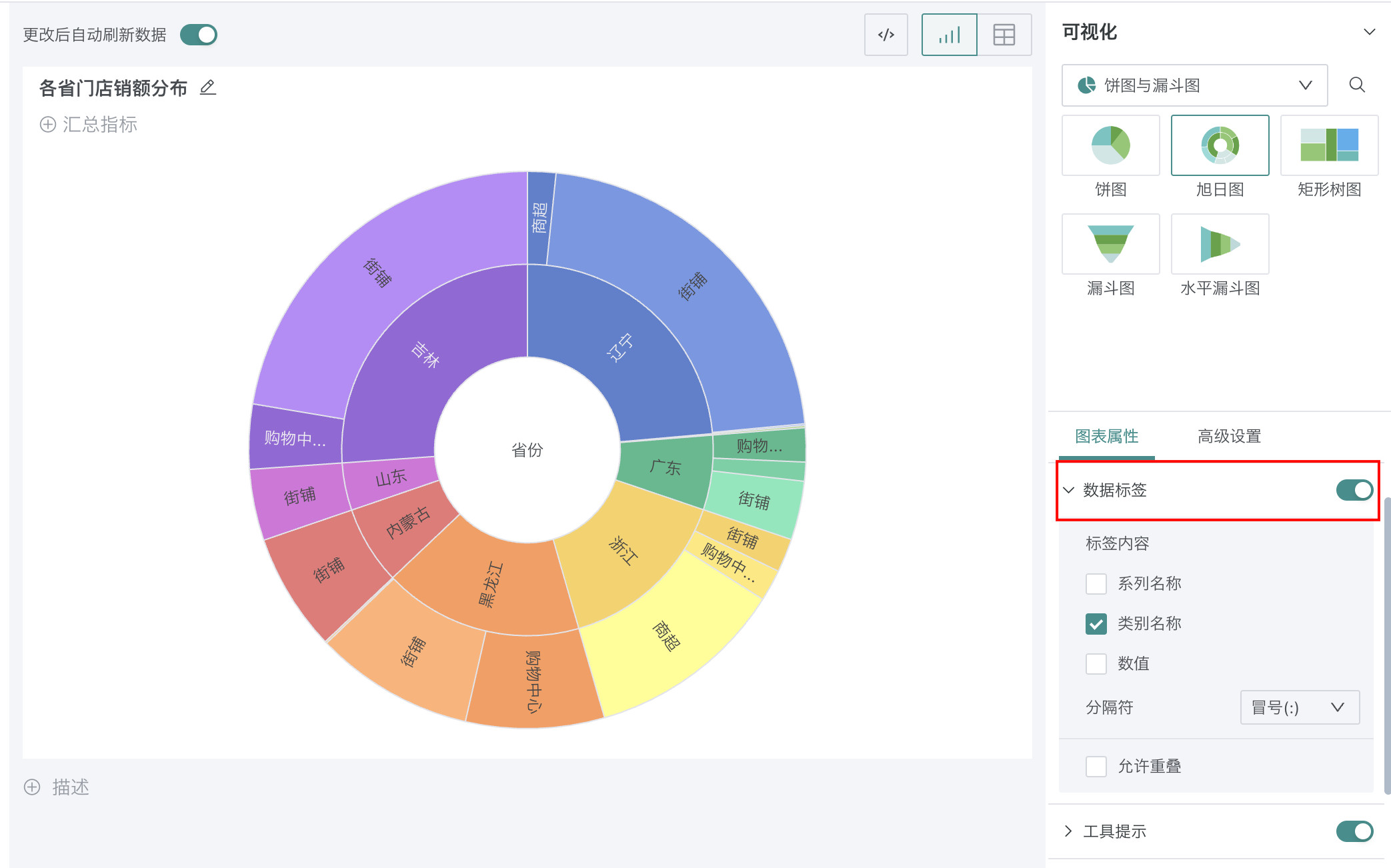This screenshot has width=1391, height=868.
Task: Check the 系列名称 checkbox
Action: click(1096, 583)
